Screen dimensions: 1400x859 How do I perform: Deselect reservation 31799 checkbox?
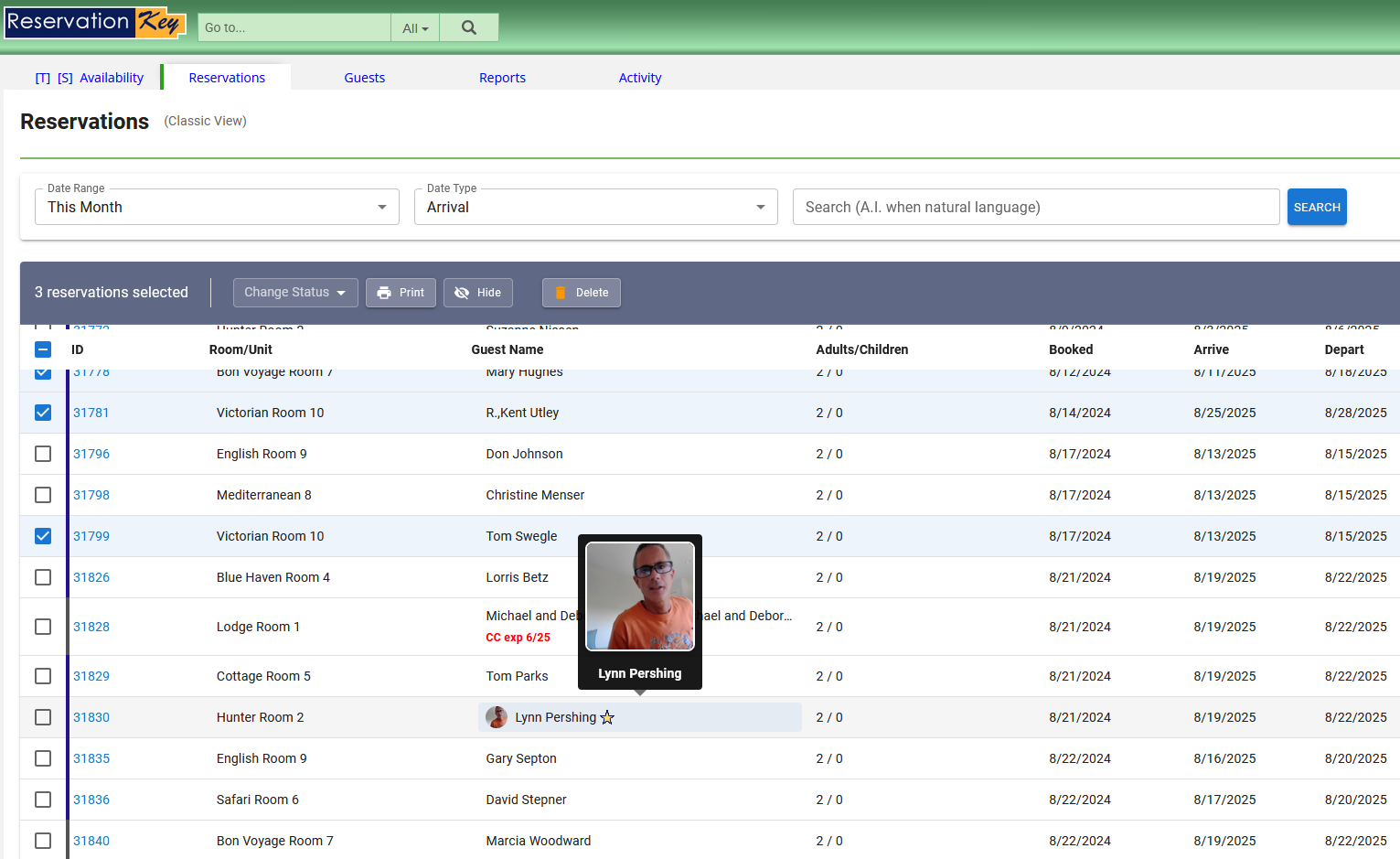click(x=43, y=536)
